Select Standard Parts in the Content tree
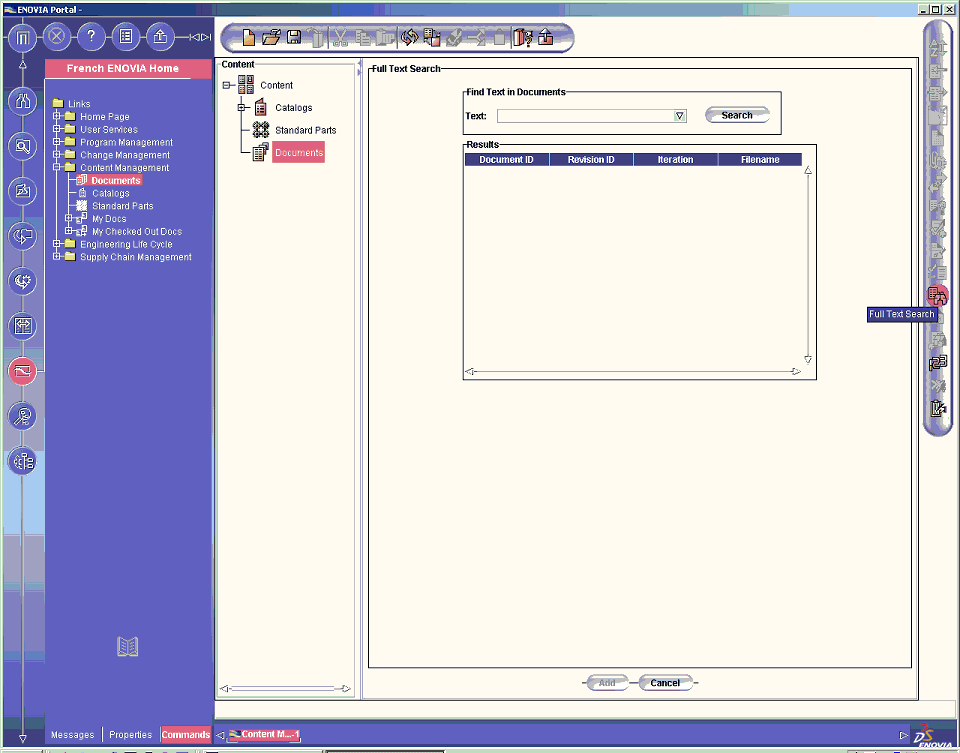This screenshot has width=960, height=753. (x=306, y=130)
